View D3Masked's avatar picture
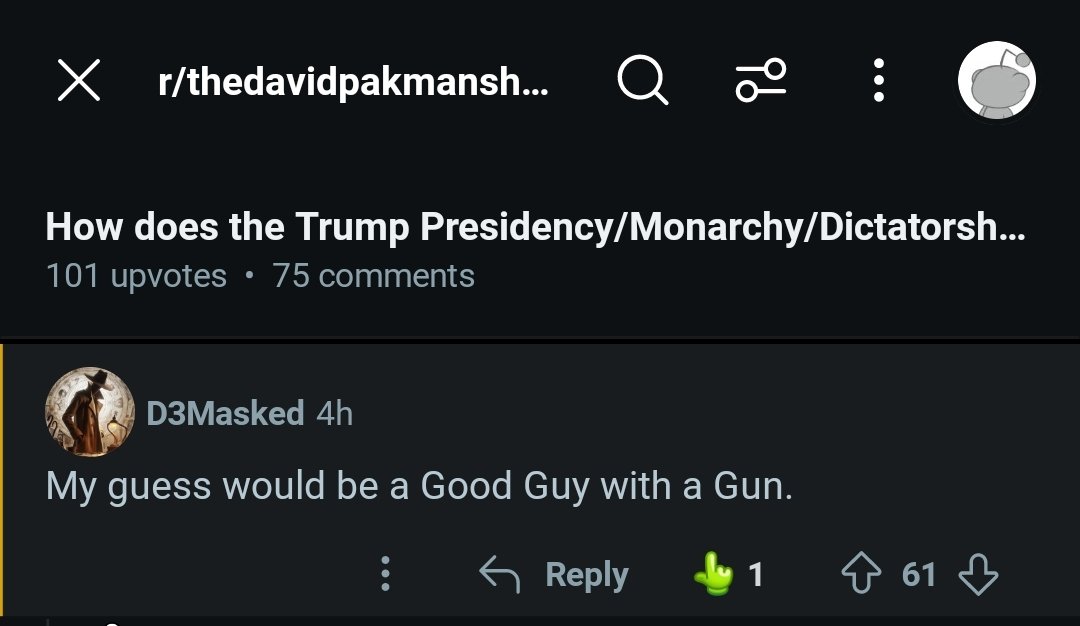 [x=89, y=412]
